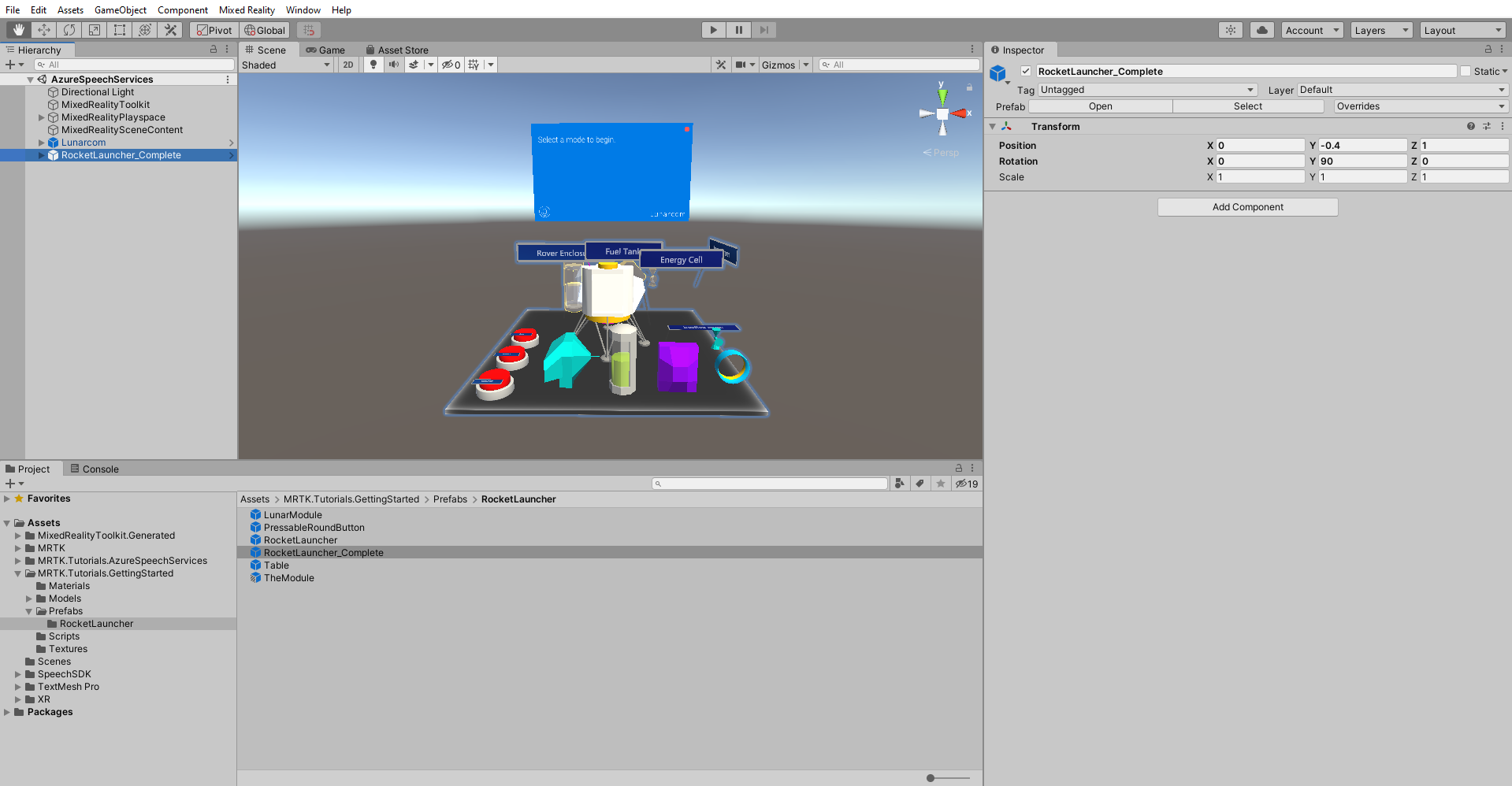
Task: Toggle scene effects icon
Action: coord(414,65)
